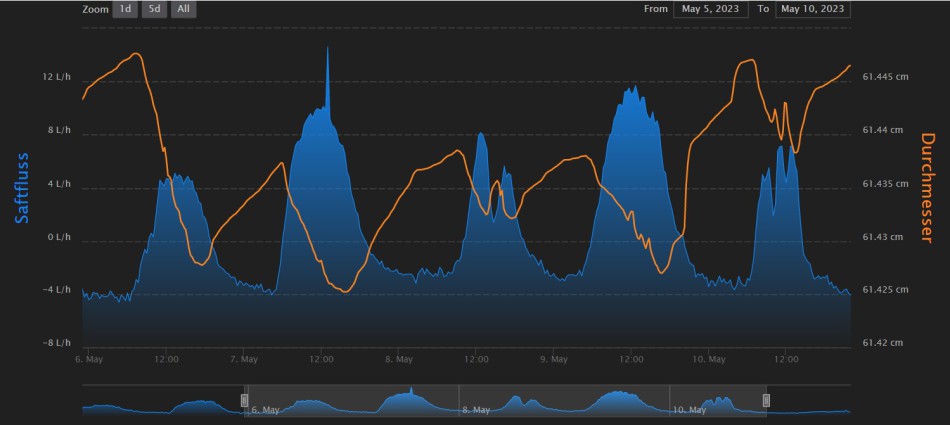
Task: Click the 10. May x-axis label
Action: [x=709, y=358]
